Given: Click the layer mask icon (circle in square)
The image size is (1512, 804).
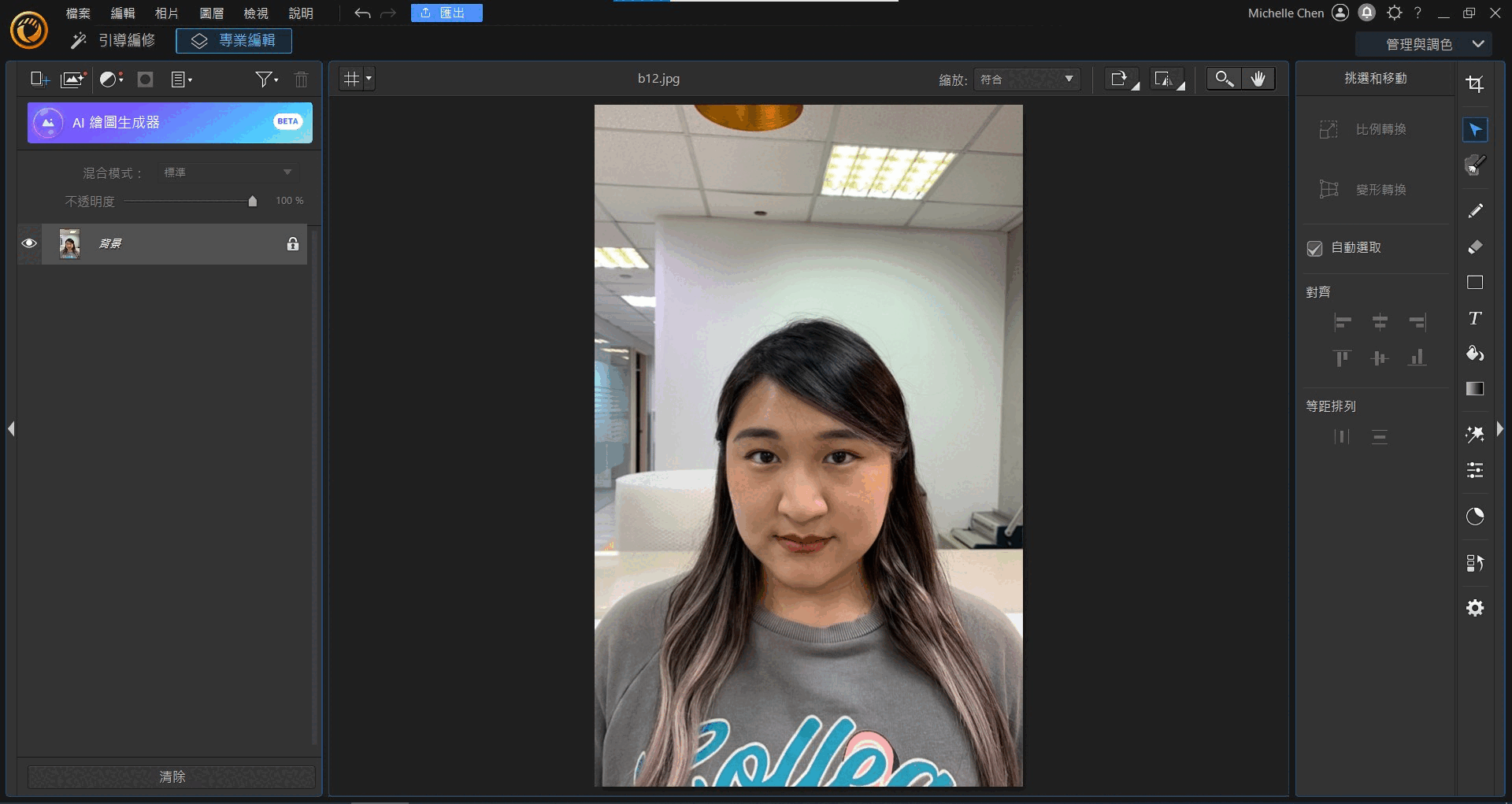Looking at the screenshot, I should point(145,79).
